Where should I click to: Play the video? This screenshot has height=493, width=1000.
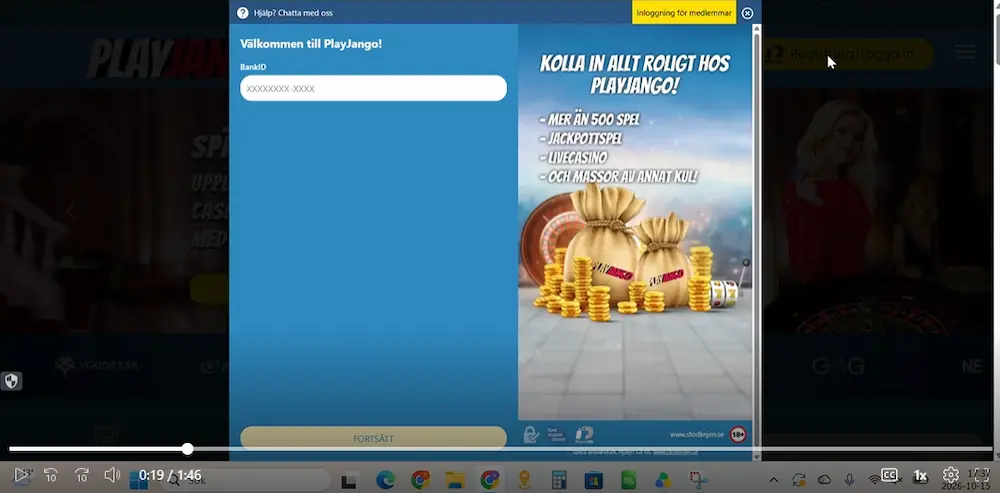pos(22,475)
